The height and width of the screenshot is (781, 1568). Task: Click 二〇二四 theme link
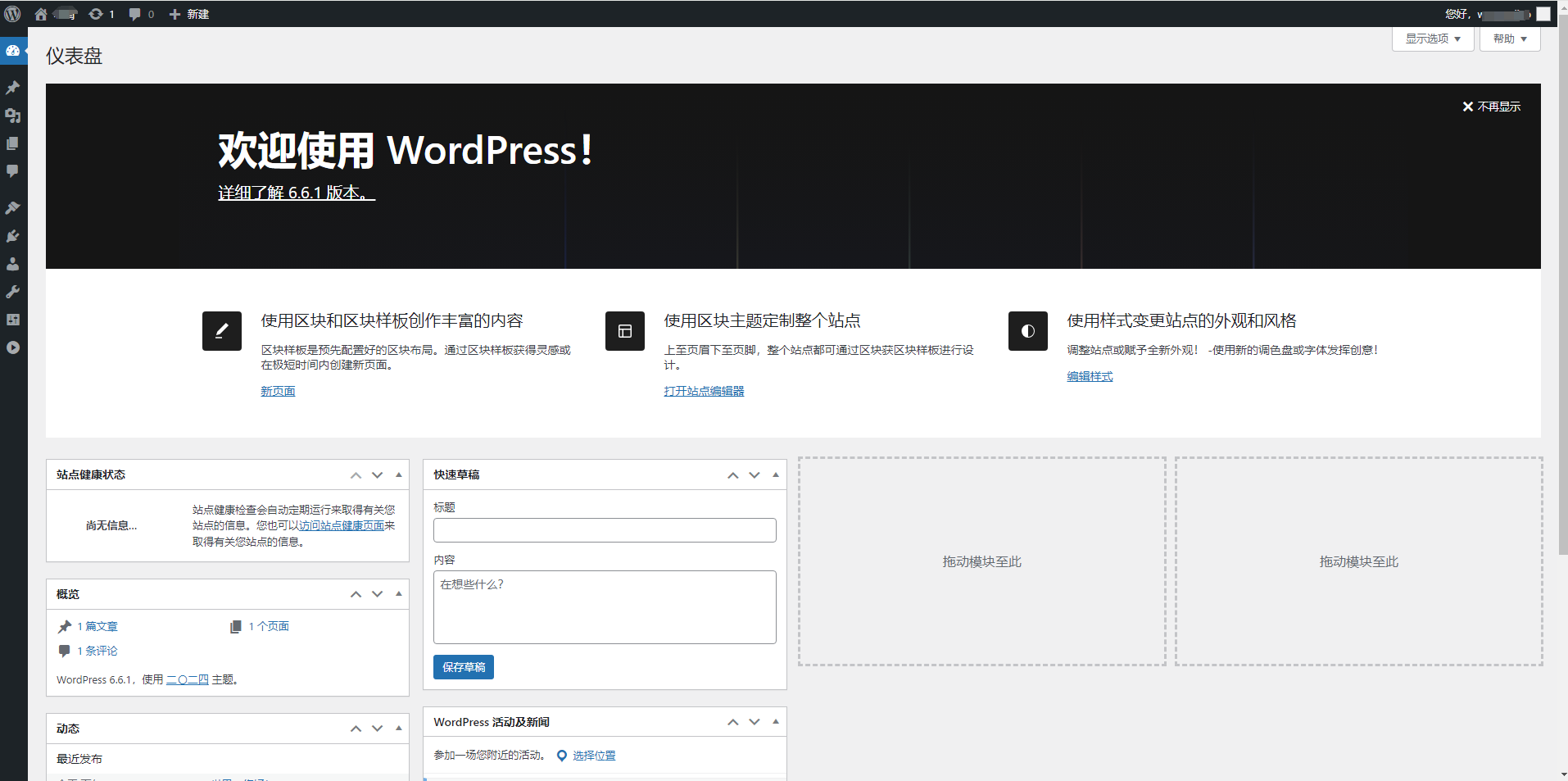pyautogui.click(x=188, y=679)
